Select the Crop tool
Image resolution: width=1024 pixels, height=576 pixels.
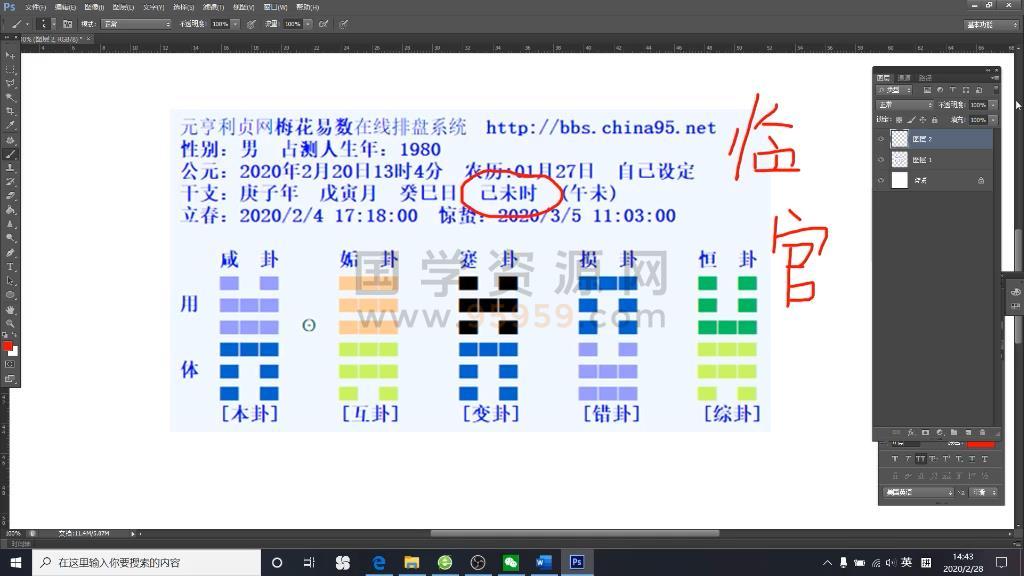(10, 111)
